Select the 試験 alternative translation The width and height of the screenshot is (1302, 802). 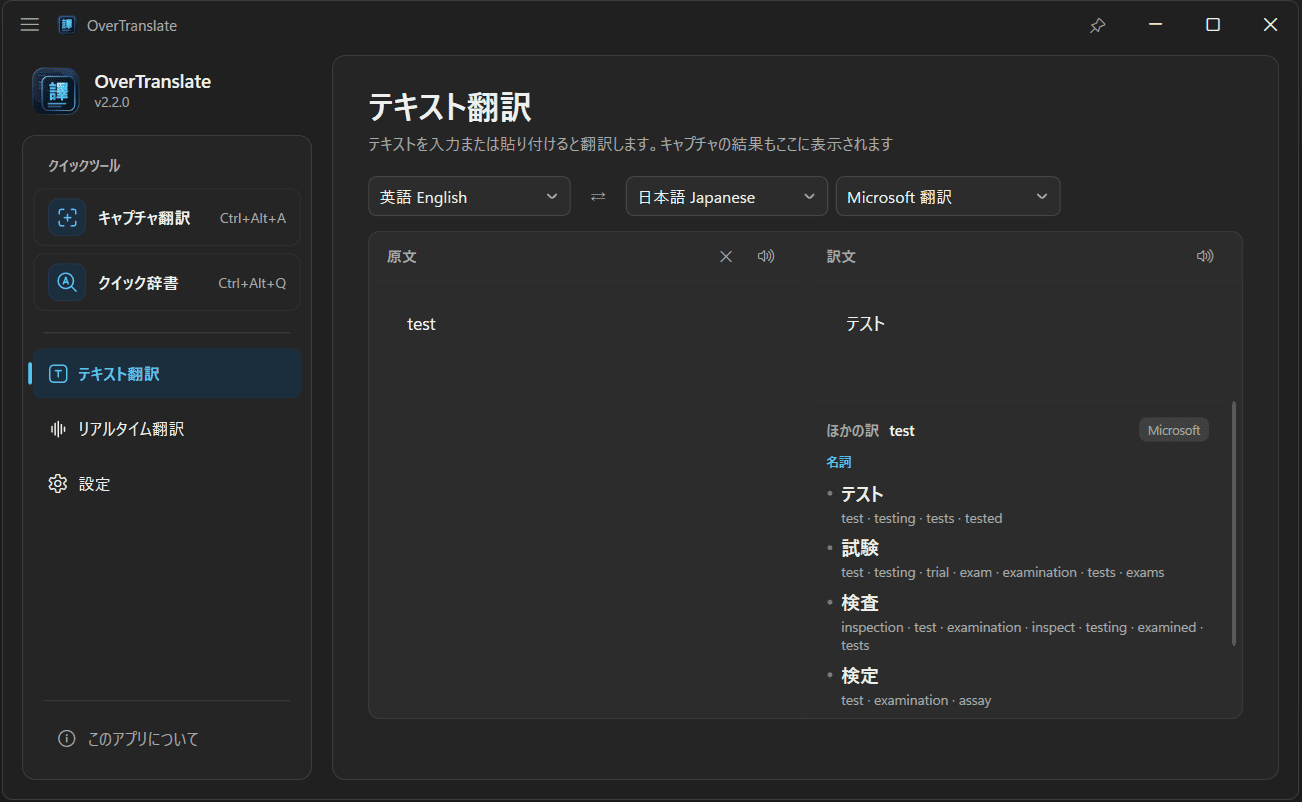click(x=860, y=548)
